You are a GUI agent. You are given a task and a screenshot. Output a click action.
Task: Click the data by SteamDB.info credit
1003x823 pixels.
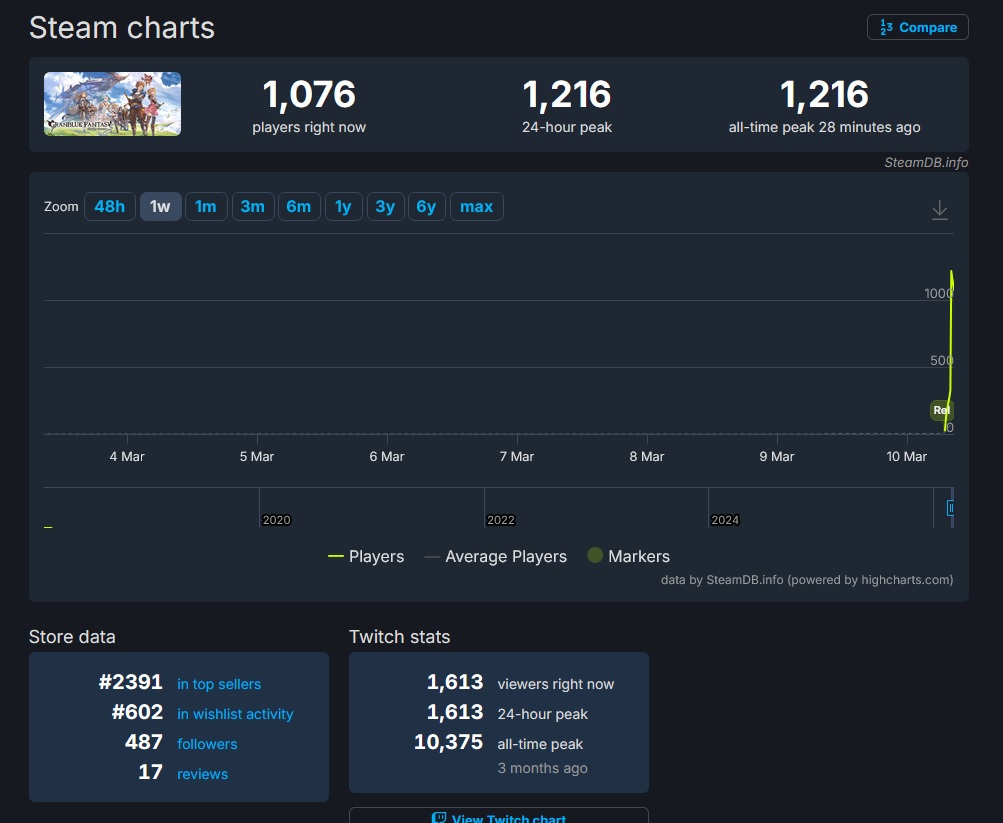coord(807,580)
